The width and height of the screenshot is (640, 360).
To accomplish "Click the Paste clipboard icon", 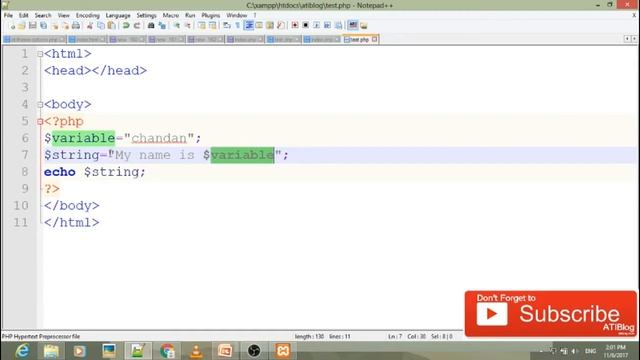I will [111, 25].
